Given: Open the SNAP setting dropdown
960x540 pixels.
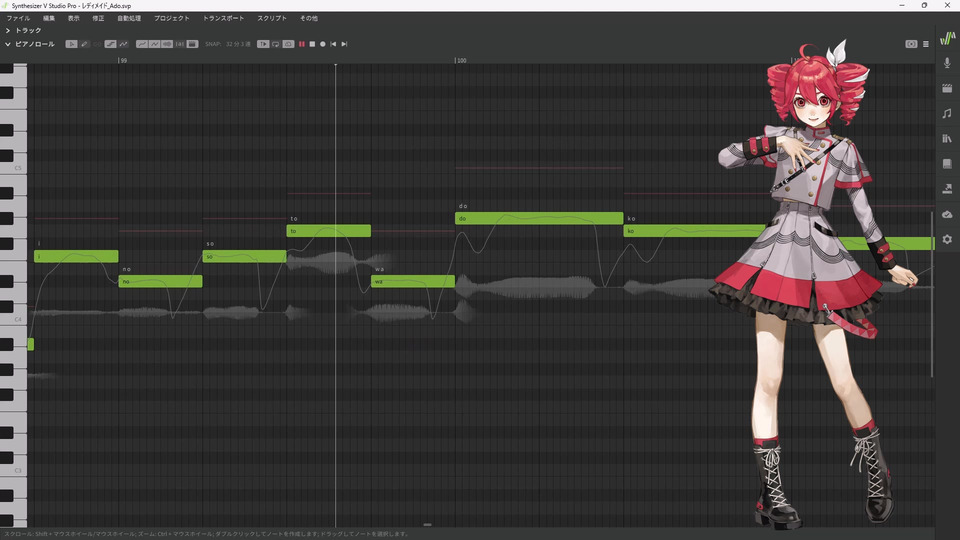Looking at the screenshot, I should 239,44.
